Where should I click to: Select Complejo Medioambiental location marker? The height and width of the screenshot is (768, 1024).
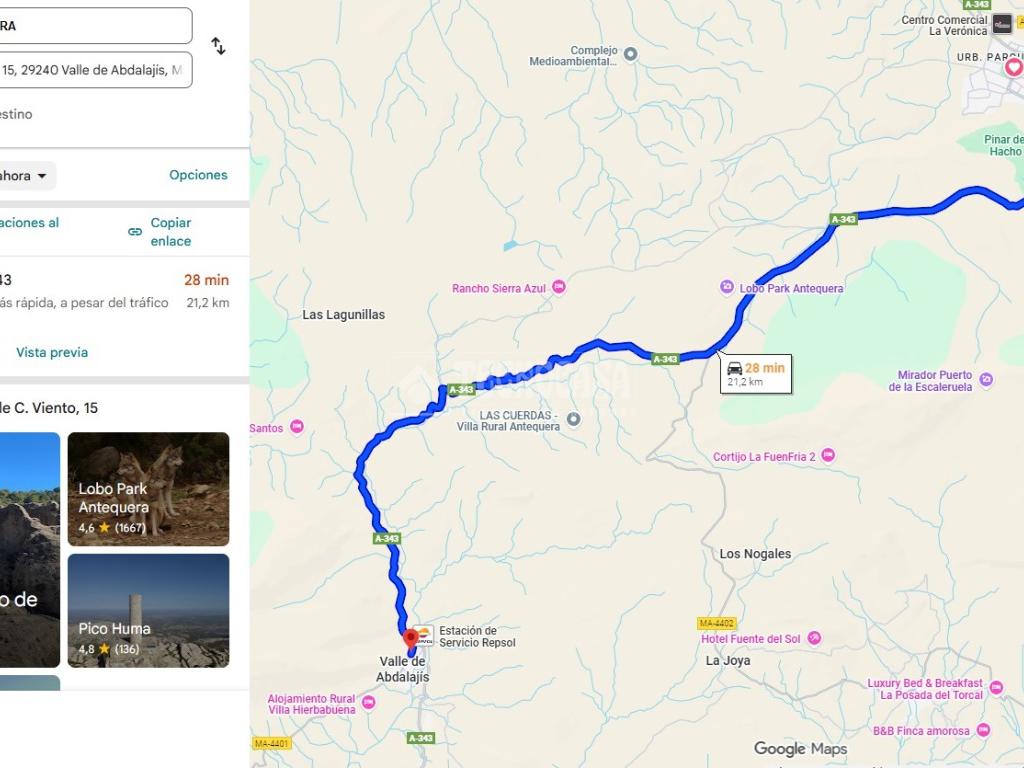630,54
